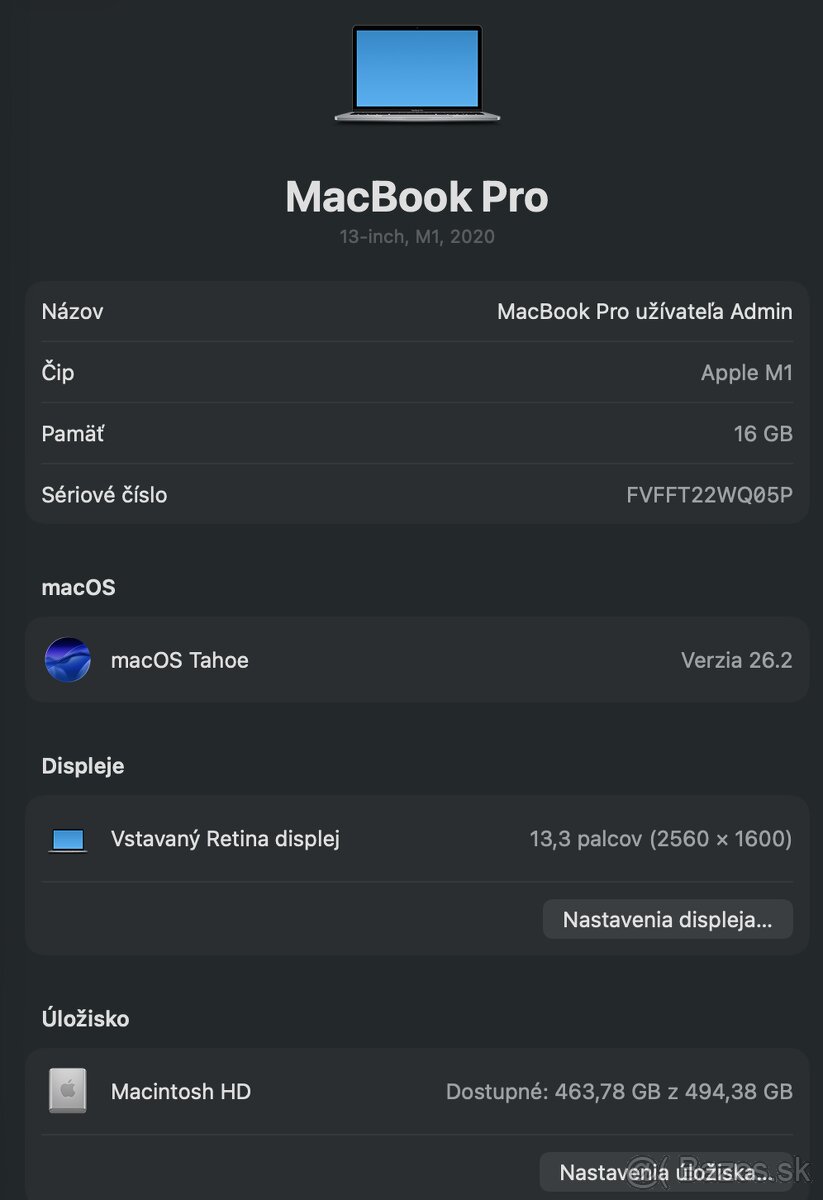Click the Názov row value
The image size is (823, 1200).
[x=645, y=311]
